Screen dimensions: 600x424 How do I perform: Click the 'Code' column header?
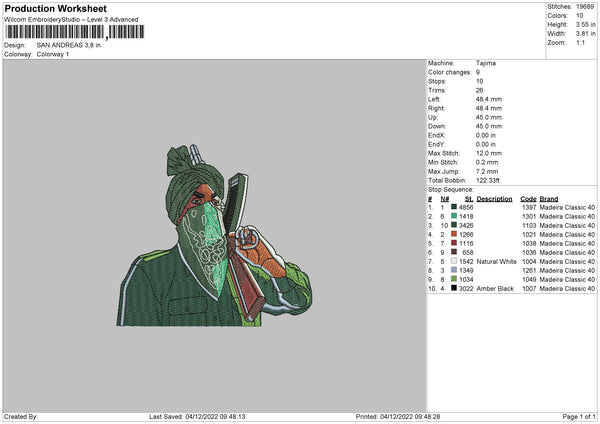click(x=528, y=199)
